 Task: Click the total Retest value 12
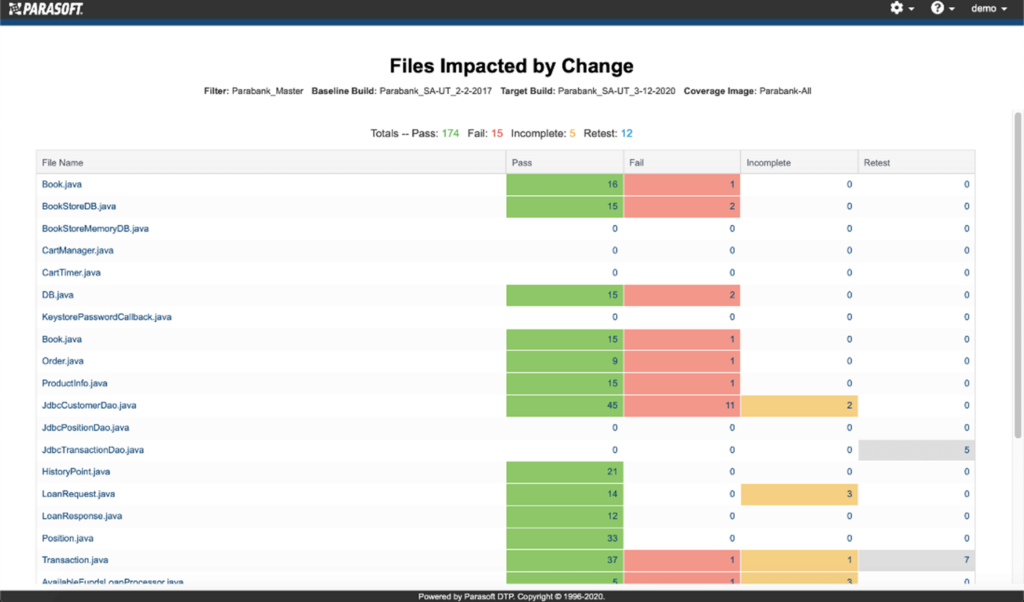626,133
